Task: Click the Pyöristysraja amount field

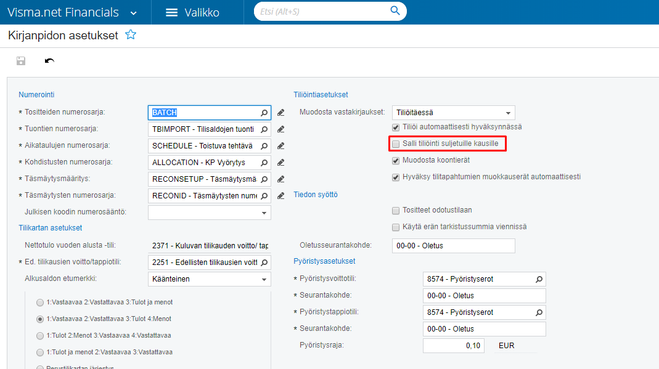Action: point(453,345)
